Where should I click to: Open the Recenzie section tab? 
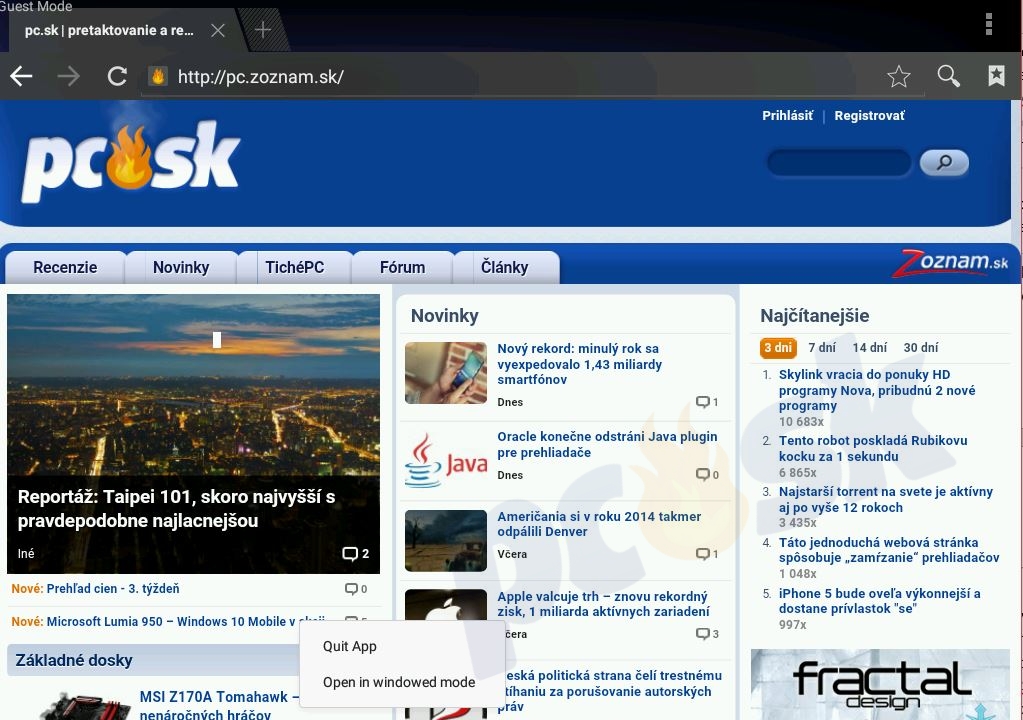coord(65,267)
